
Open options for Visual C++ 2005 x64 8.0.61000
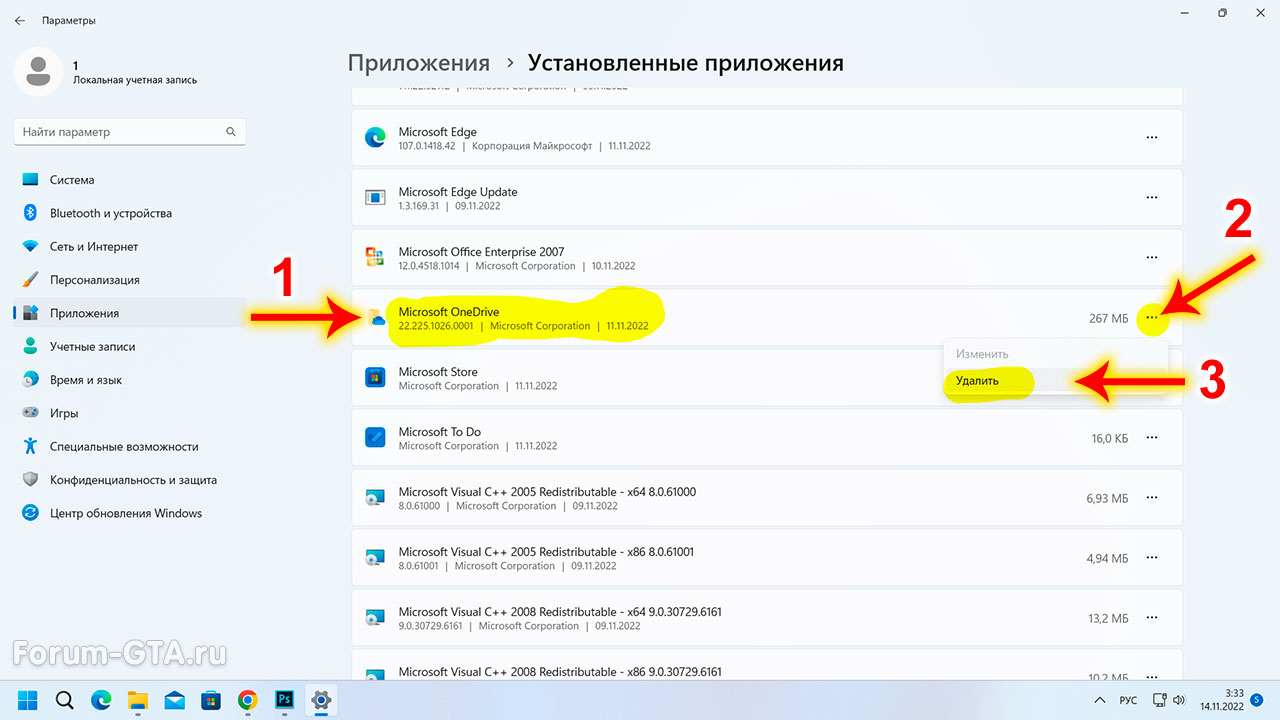click(1152, 498)
